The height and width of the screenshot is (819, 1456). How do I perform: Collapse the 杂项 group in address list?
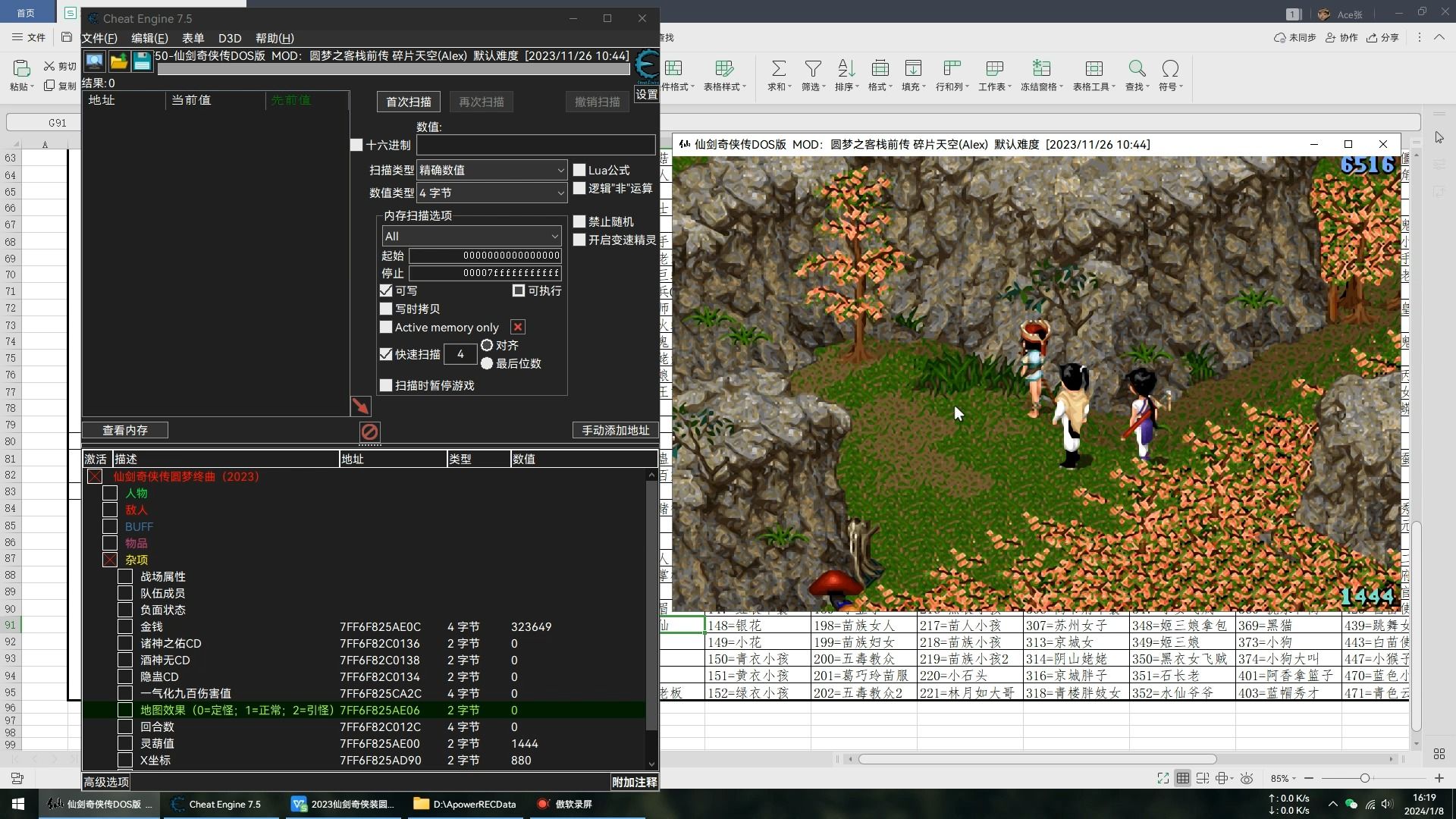click(x=110, y=560)
